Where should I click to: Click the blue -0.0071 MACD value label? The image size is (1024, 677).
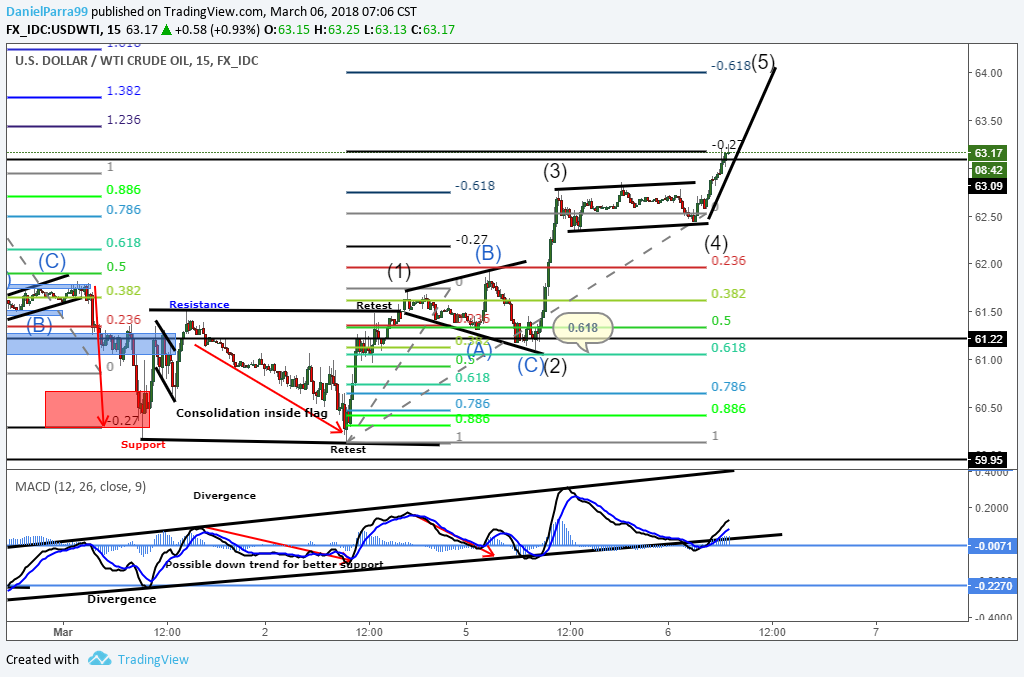pos(993,546)
